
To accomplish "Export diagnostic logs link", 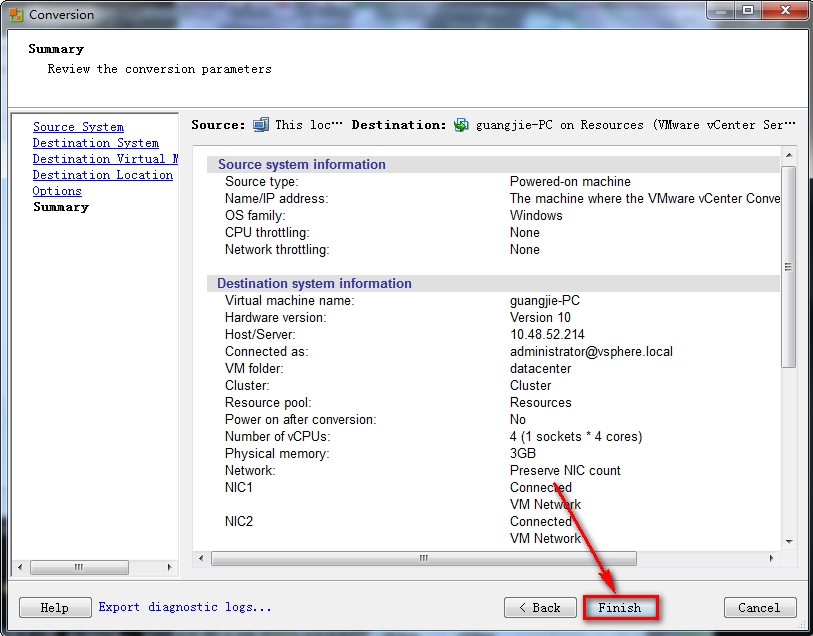I will (x=185, y=607).
